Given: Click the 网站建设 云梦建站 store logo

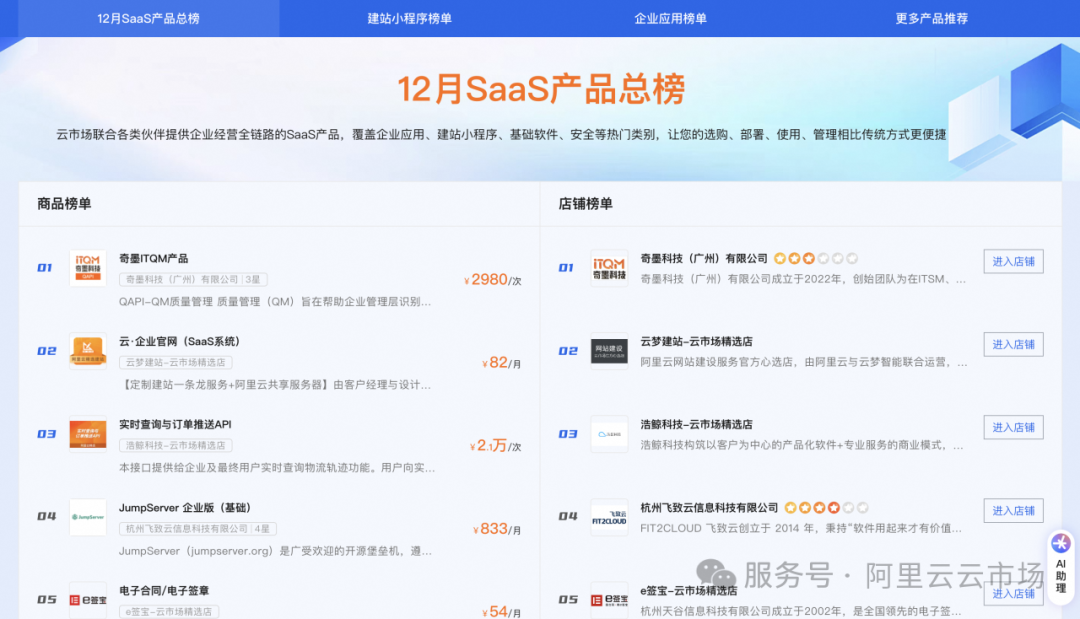Looking at the screenshot, I should point(610,348).
